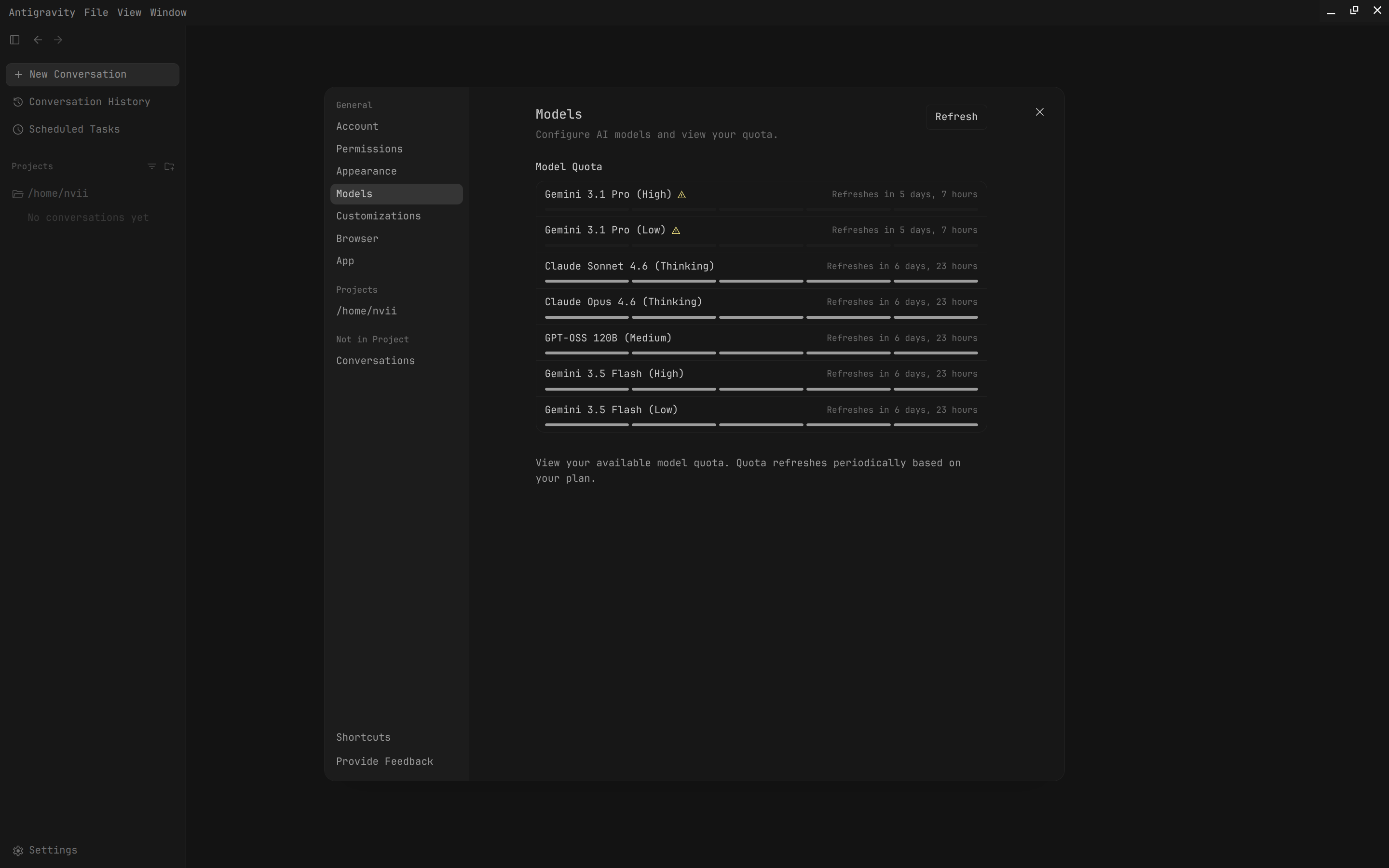Click the Claude Opus 4.6 (Thinking) quota bar

pos(761,317)
